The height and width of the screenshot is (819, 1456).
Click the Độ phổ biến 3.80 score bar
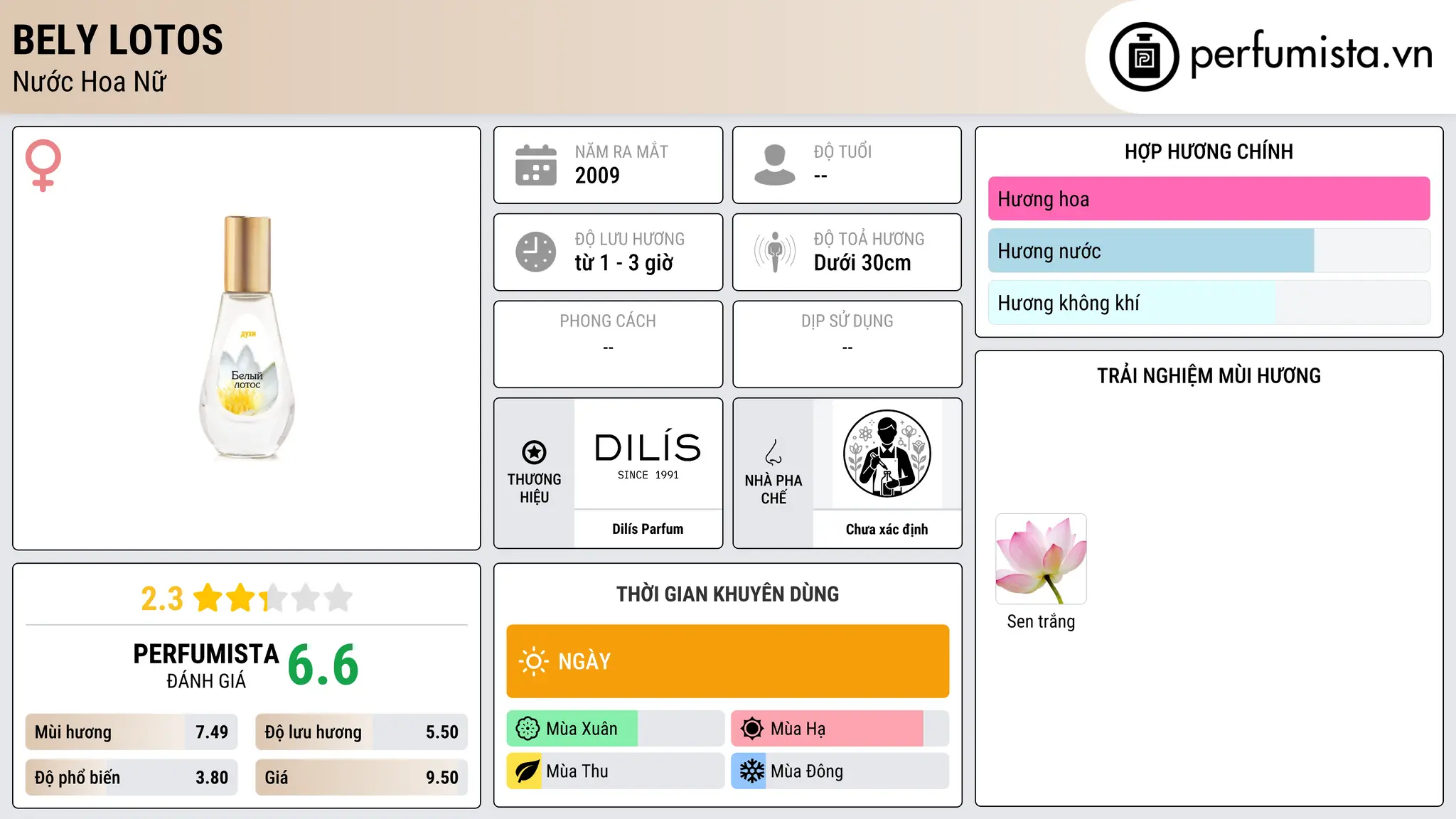pos(132,778)
